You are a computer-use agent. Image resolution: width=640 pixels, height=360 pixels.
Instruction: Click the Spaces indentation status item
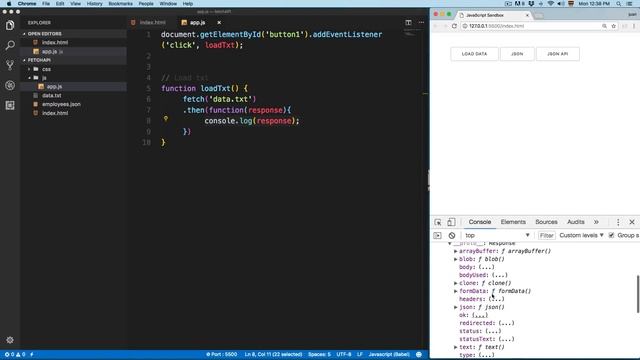pyautogui.click(x=319, y=354)
